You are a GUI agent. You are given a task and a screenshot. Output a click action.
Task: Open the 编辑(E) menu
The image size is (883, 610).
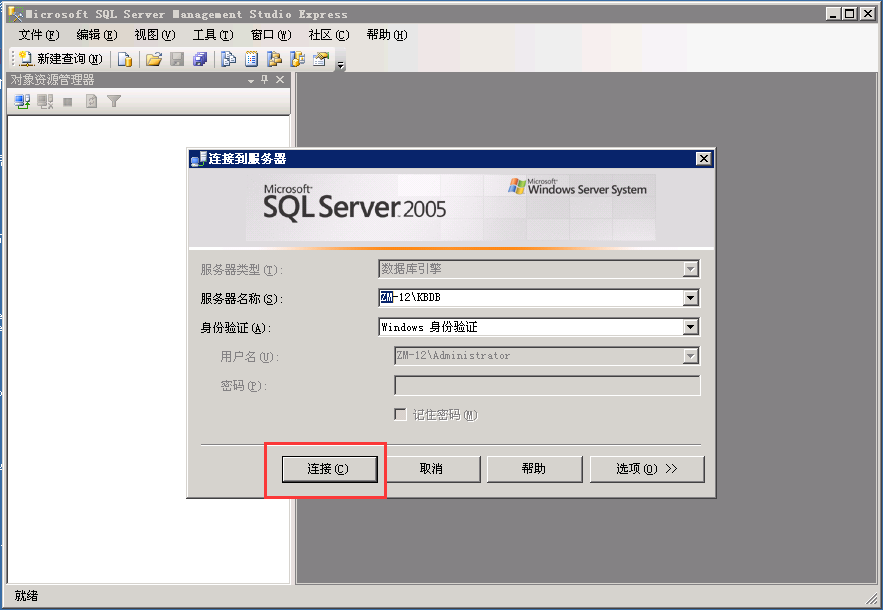[x=97, y=35]
